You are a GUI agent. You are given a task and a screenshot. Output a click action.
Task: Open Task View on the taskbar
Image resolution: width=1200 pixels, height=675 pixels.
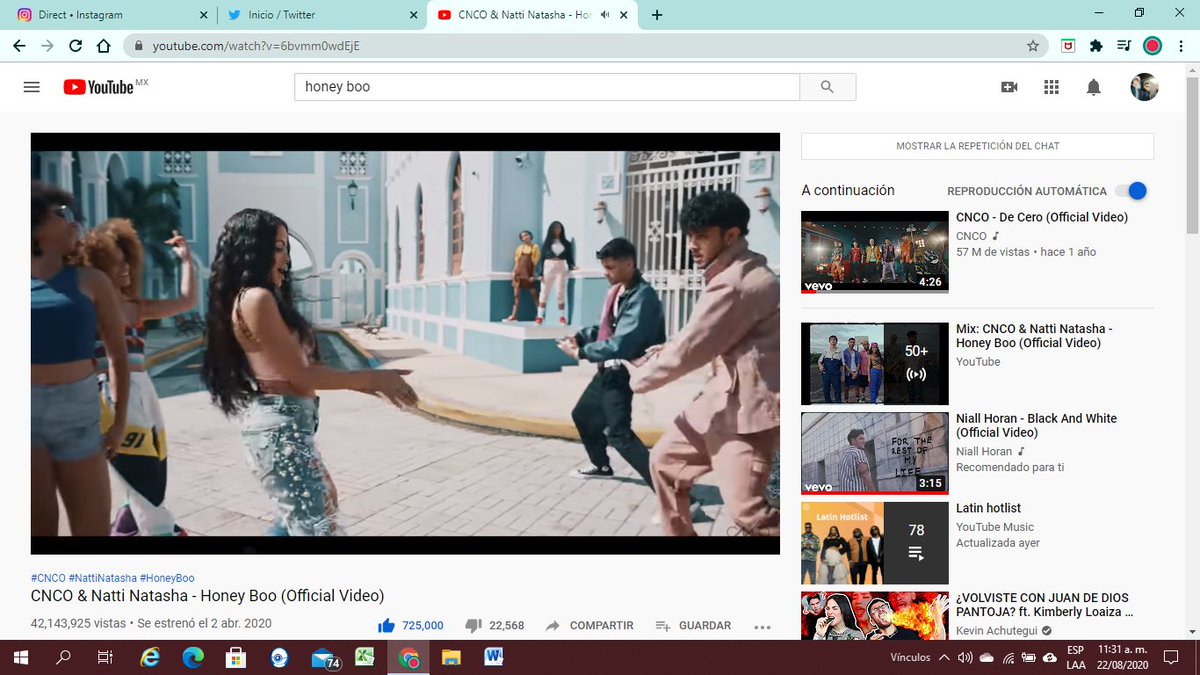click(x=104, y=658)
